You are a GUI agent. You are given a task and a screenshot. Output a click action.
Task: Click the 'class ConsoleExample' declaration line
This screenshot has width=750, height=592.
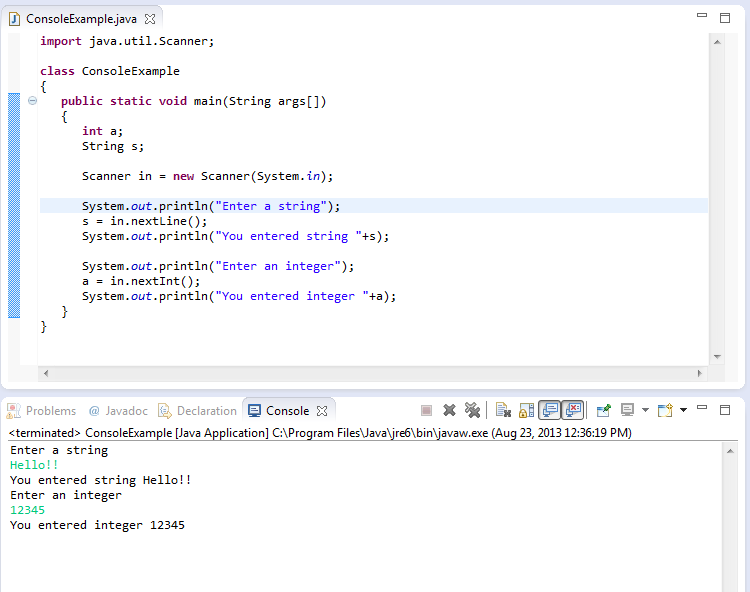110,71
